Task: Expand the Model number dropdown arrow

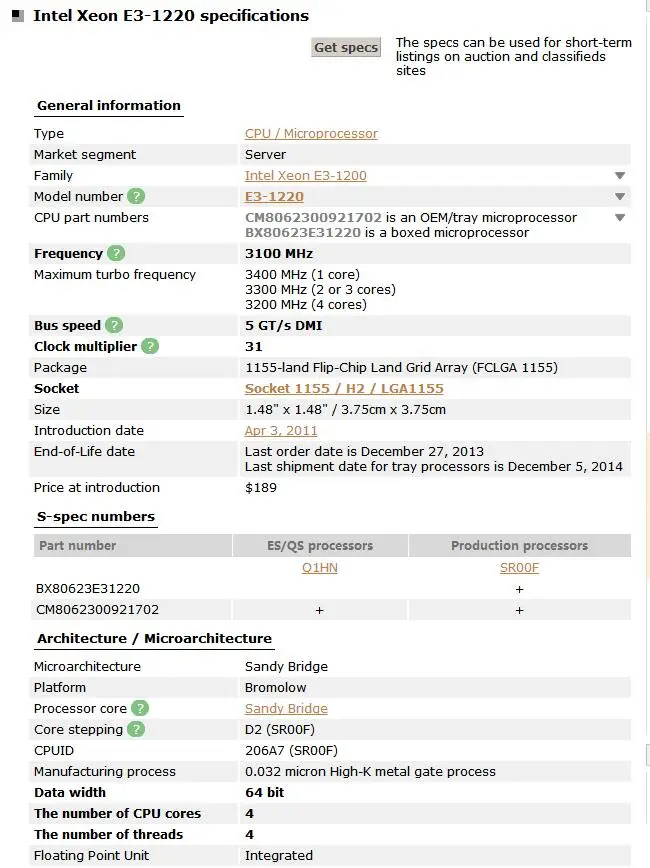Action: [x=620, y=197]
